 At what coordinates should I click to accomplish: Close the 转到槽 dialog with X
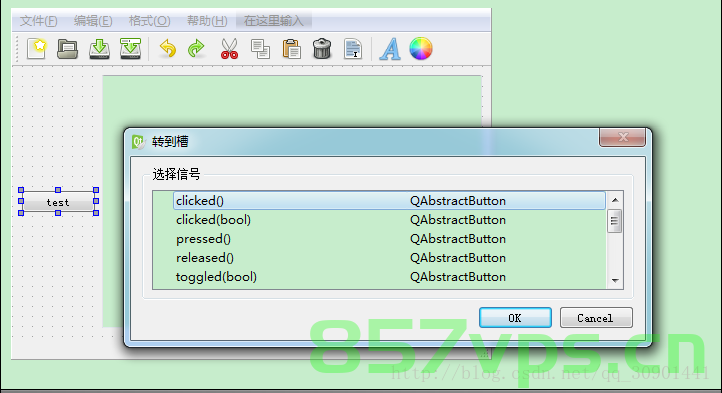623,137
